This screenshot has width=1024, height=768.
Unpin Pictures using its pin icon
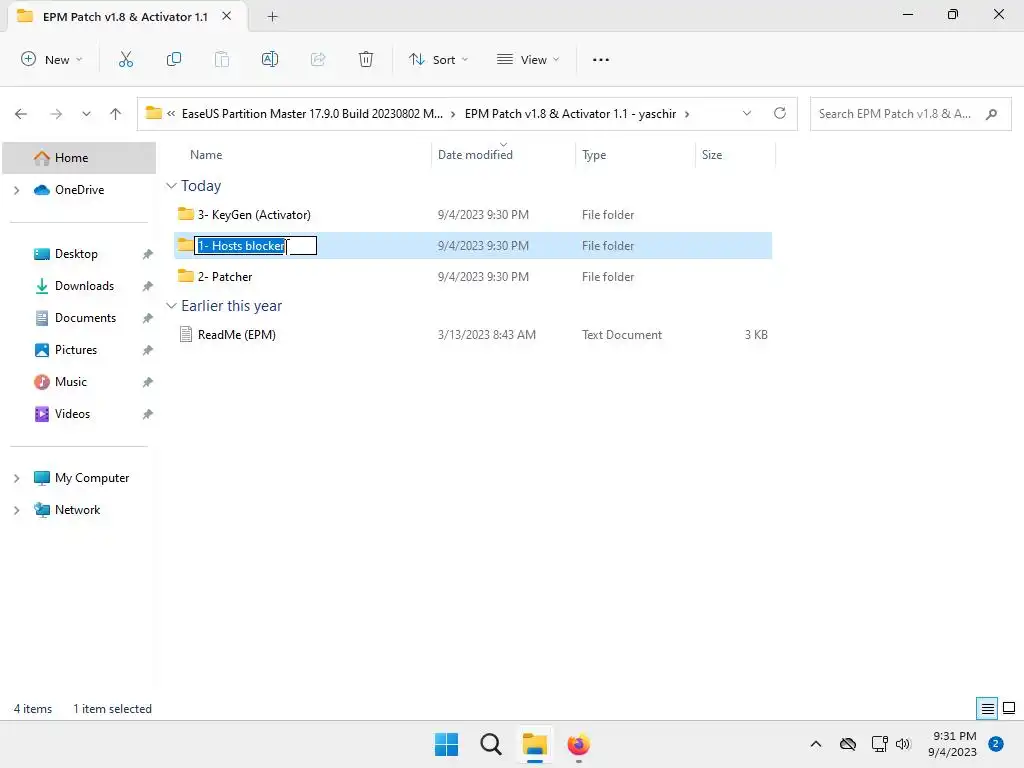coord(148,350)
